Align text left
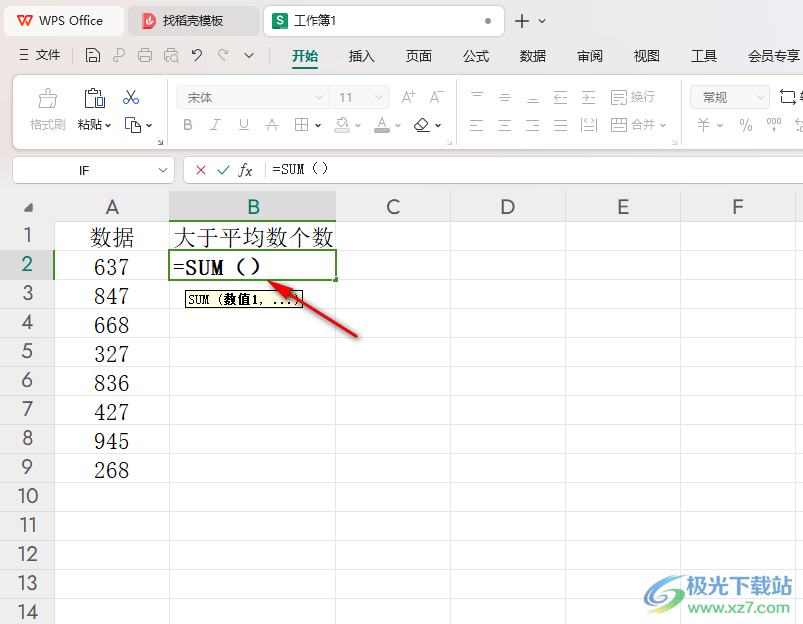803x624 pixels. (x=476, y=125)
